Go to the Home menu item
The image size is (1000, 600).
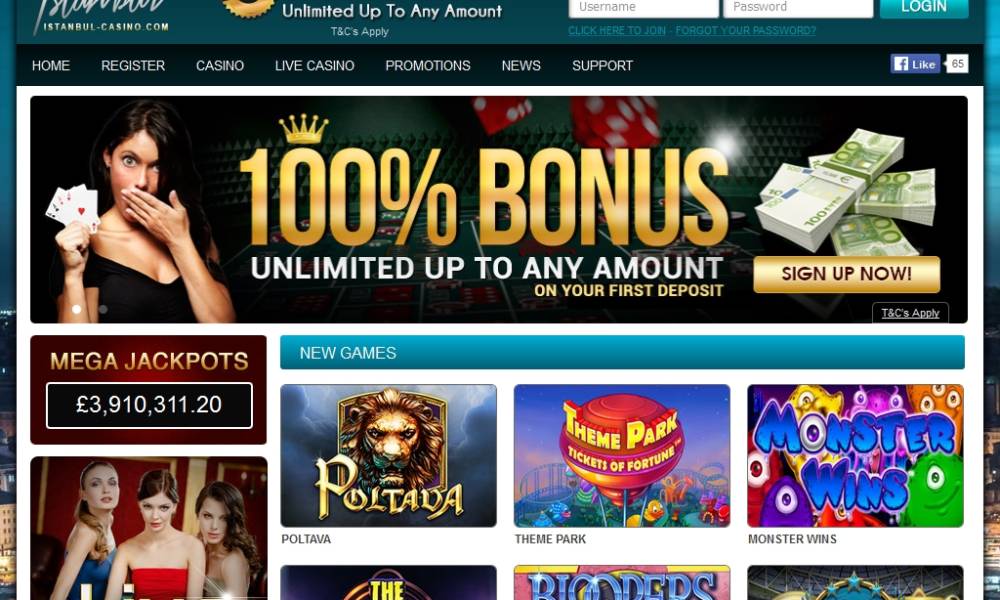(51, 66)
